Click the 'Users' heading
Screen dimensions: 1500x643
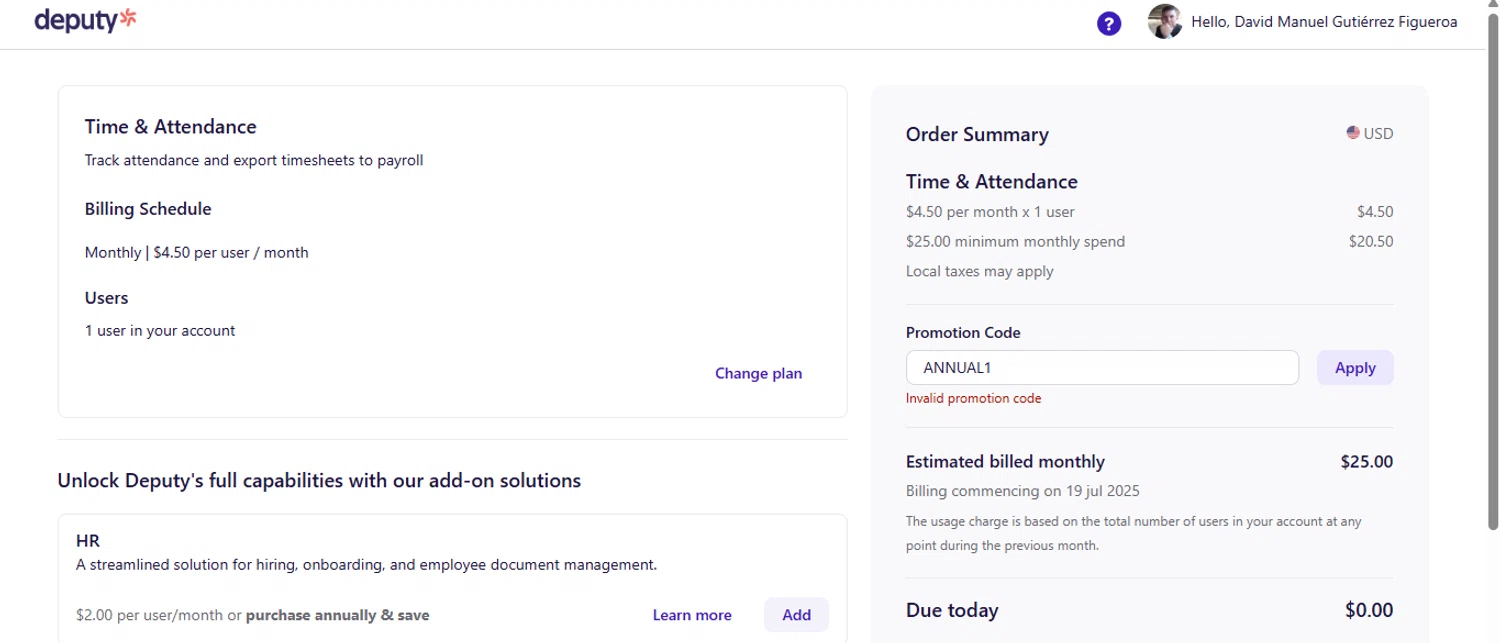pyautogui.click(x=107, y=298)
